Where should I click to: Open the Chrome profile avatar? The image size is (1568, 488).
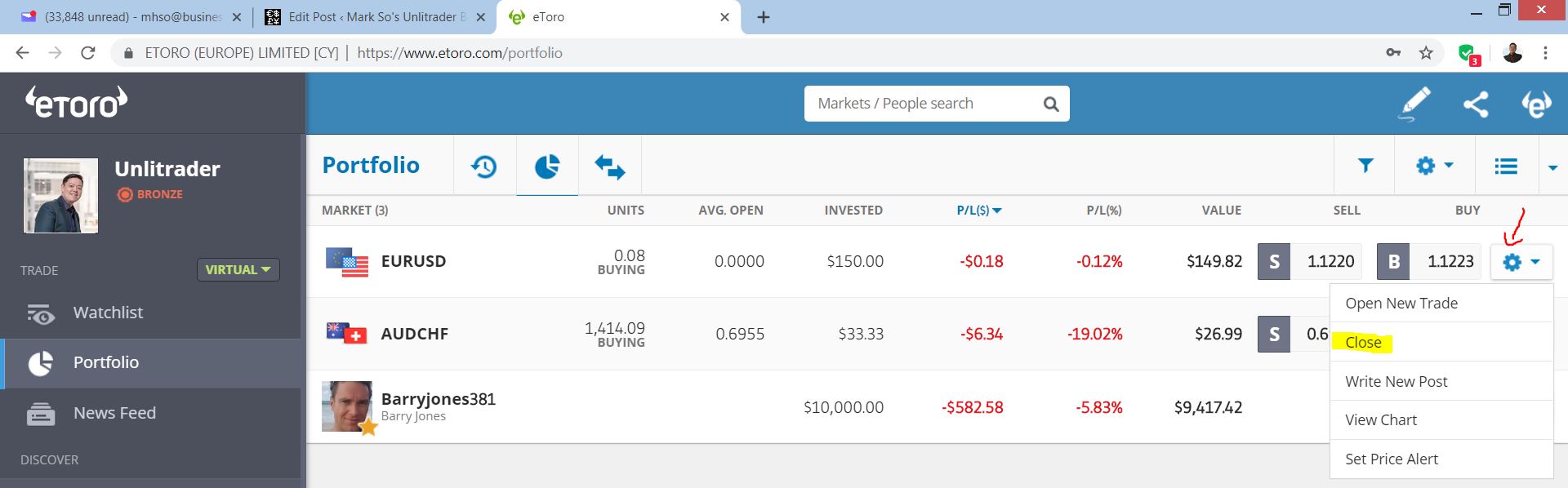[x=1512, y=53]
